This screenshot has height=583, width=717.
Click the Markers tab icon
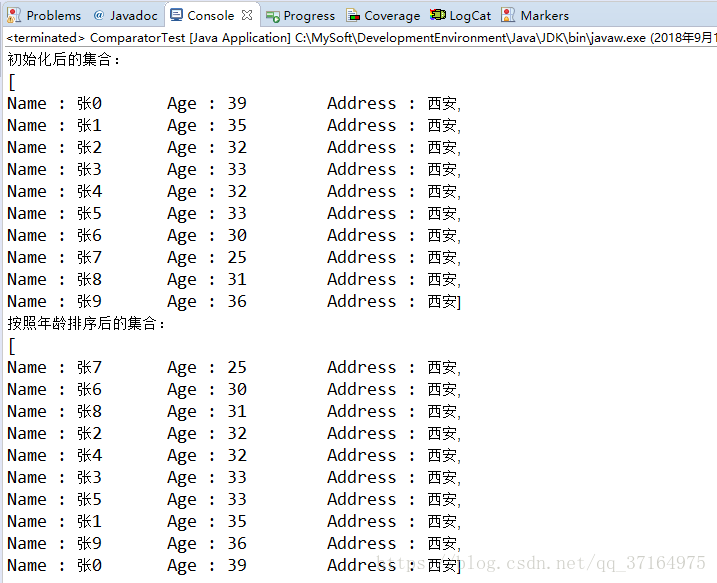[x=508, y=15]
